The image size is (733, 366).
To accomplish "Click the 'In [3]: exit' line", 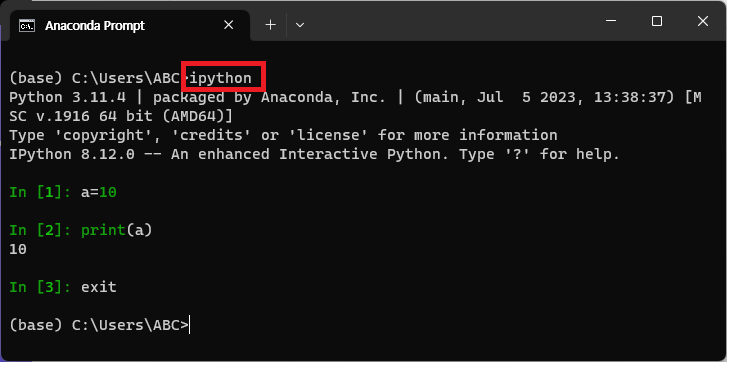I will coord(63,287).
